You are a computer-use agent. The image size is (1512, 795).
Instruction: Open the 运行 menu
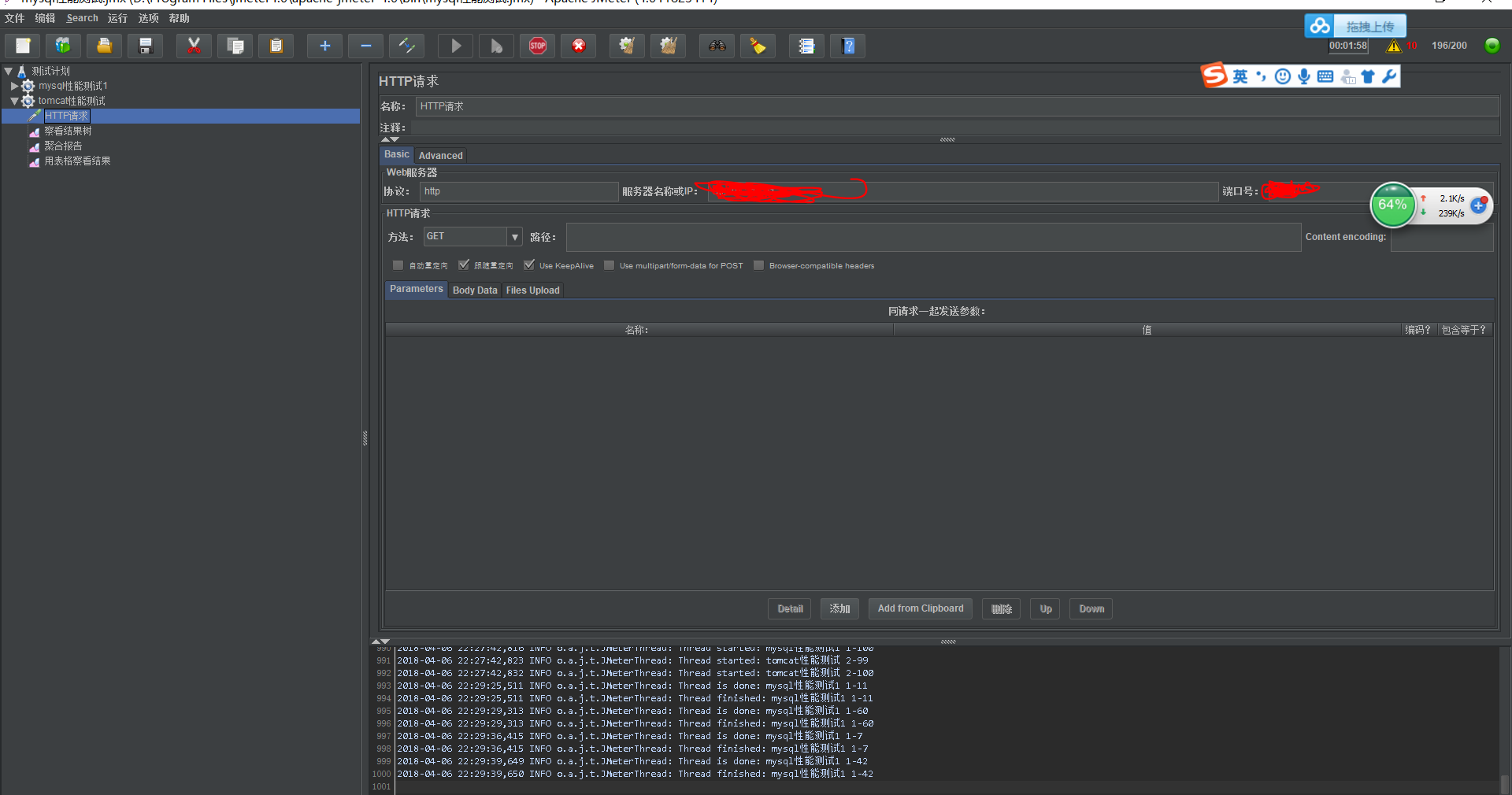(117, 18)
